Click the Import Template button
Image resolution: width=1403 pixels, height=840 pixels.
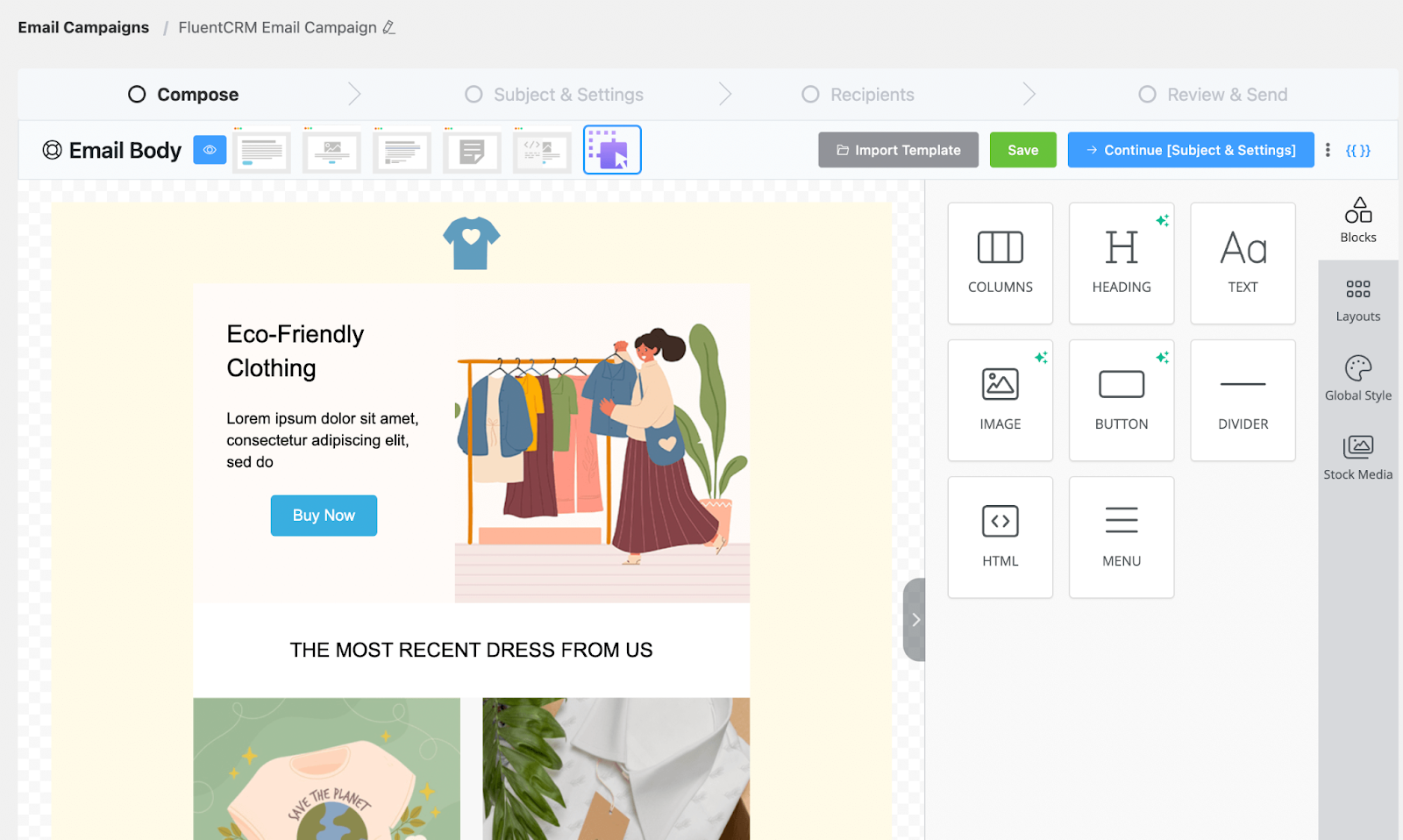click(x=898, y=150)
